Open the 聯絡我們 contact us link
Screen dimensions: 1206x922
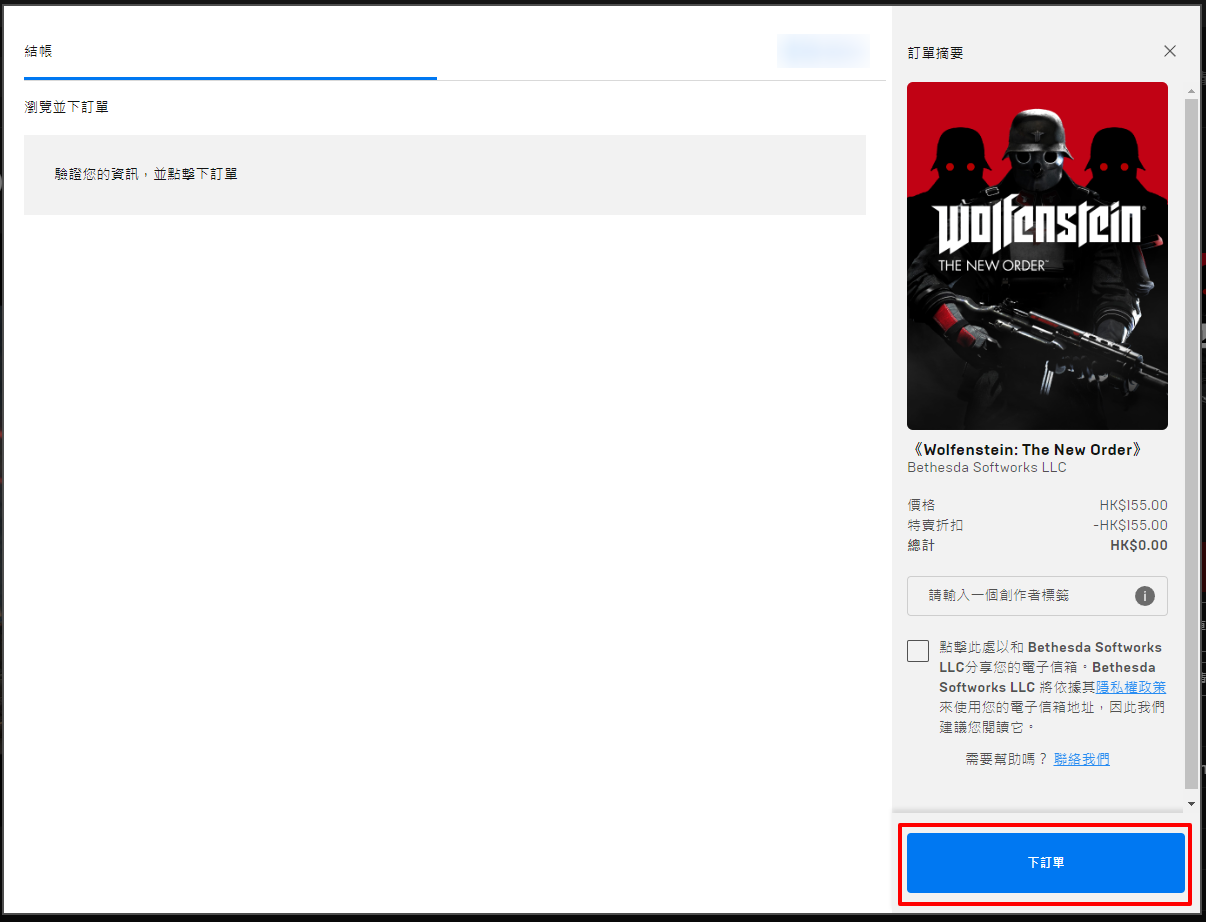pos(1081,759)
